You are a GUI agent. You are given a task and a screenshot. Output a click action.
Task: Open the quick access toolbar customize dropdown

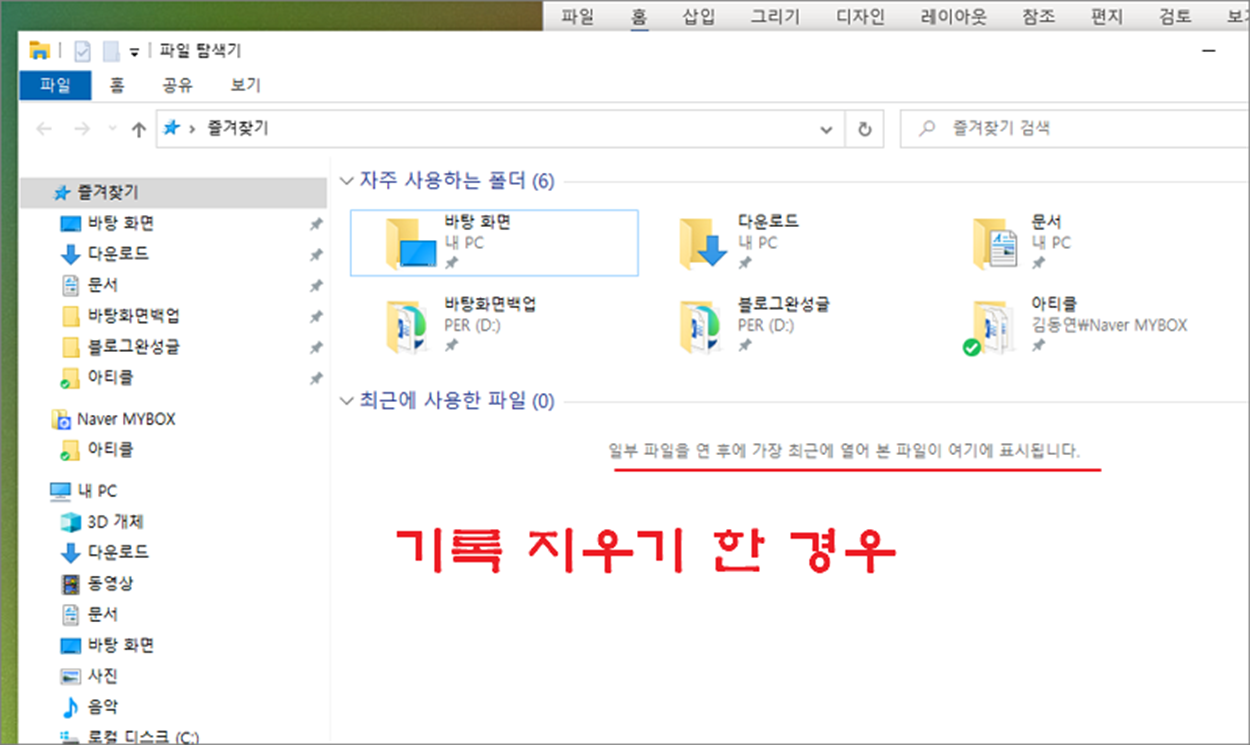(x=134, y=52)
